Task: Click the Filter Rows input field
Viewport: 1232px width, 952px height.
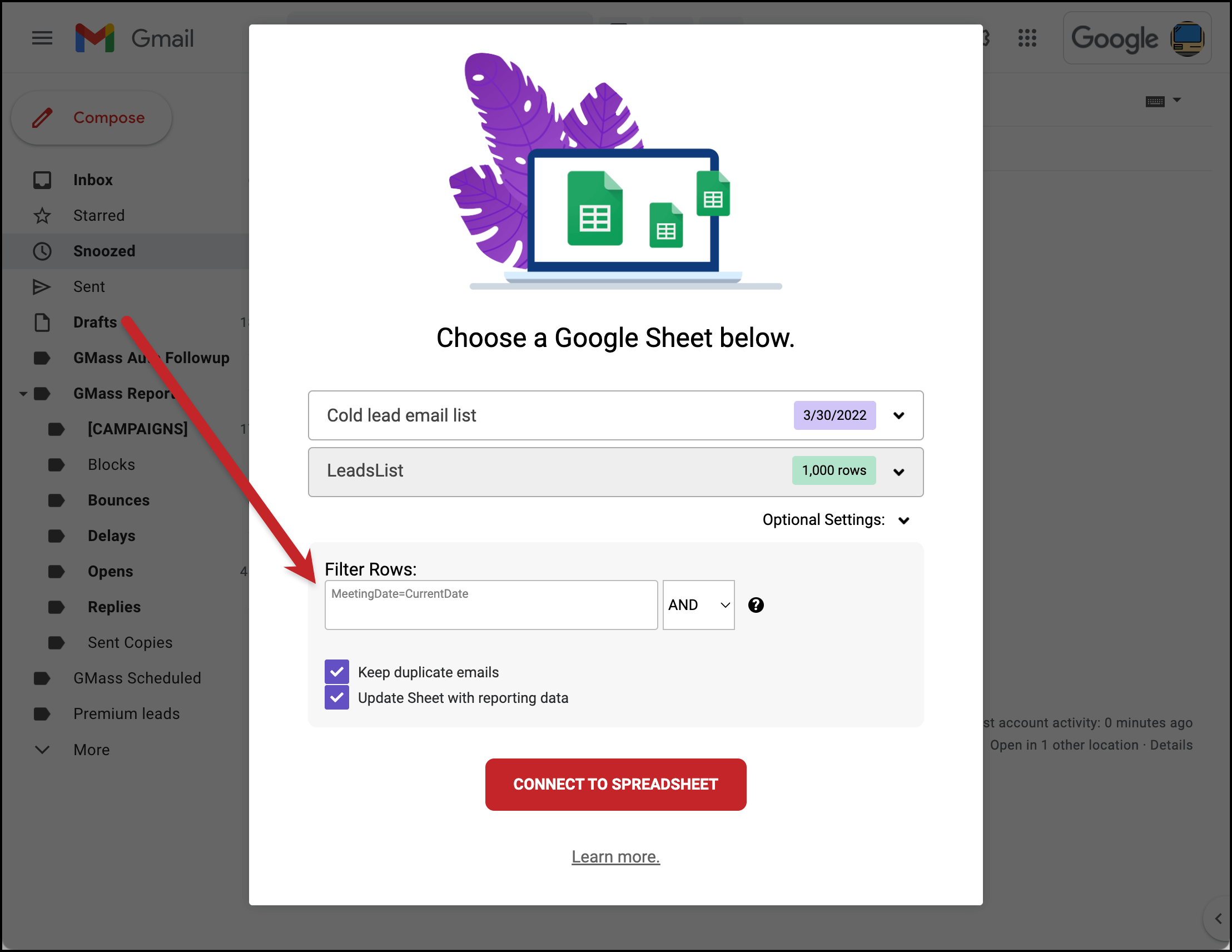Action: coord(491,605)
